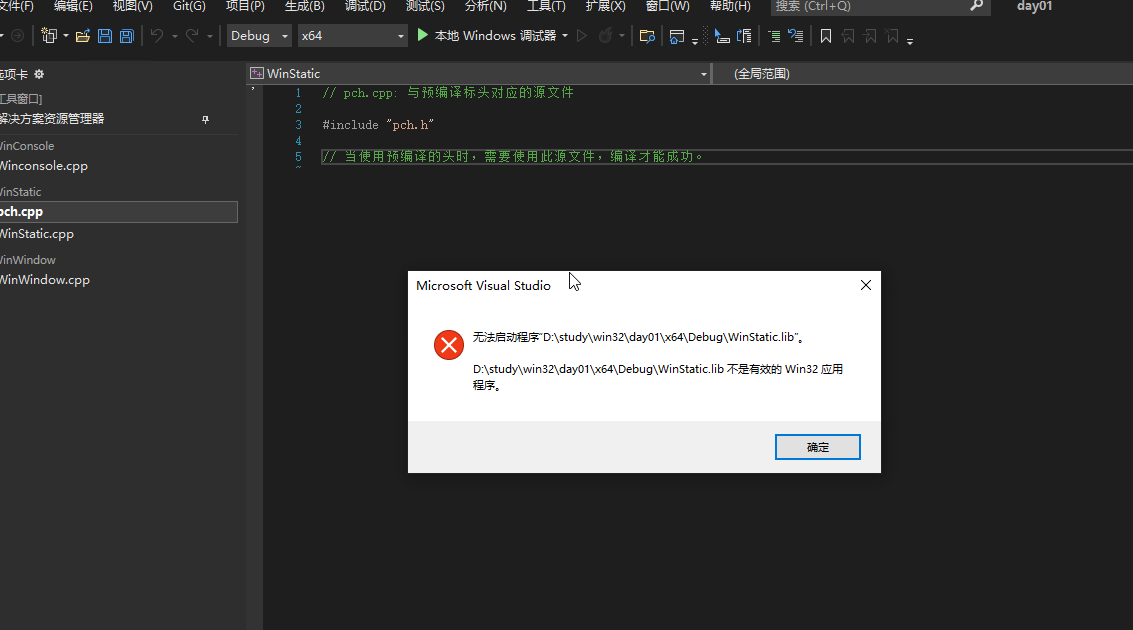The width and height of the screenshot is (1133, 630).
Task: Clear all bookmarks icon
Action: (892, 36)
